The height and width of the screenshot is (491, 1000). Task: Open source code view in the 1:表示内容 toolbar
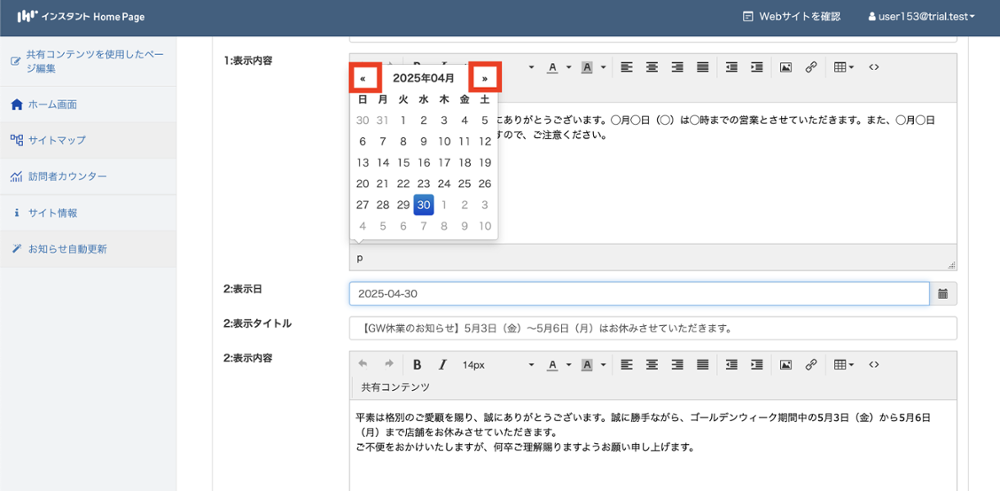click(874, 67)
